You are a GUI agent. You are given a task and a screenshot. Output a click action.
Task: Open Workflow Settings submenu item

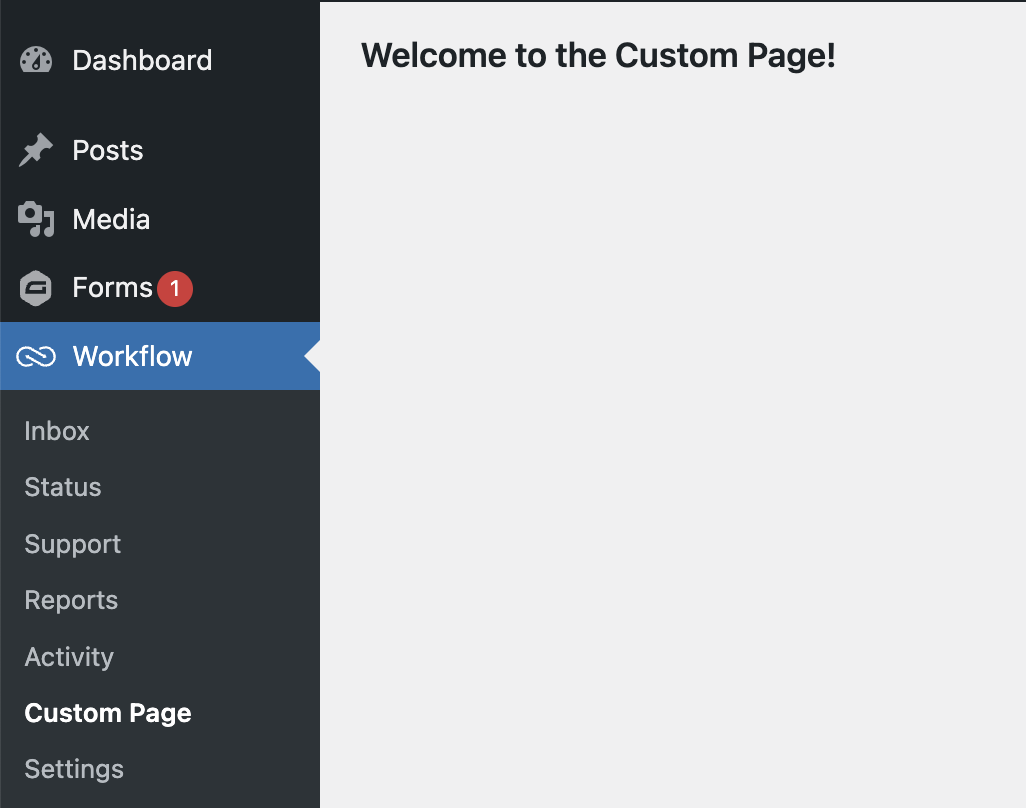[x=74, y=769]
